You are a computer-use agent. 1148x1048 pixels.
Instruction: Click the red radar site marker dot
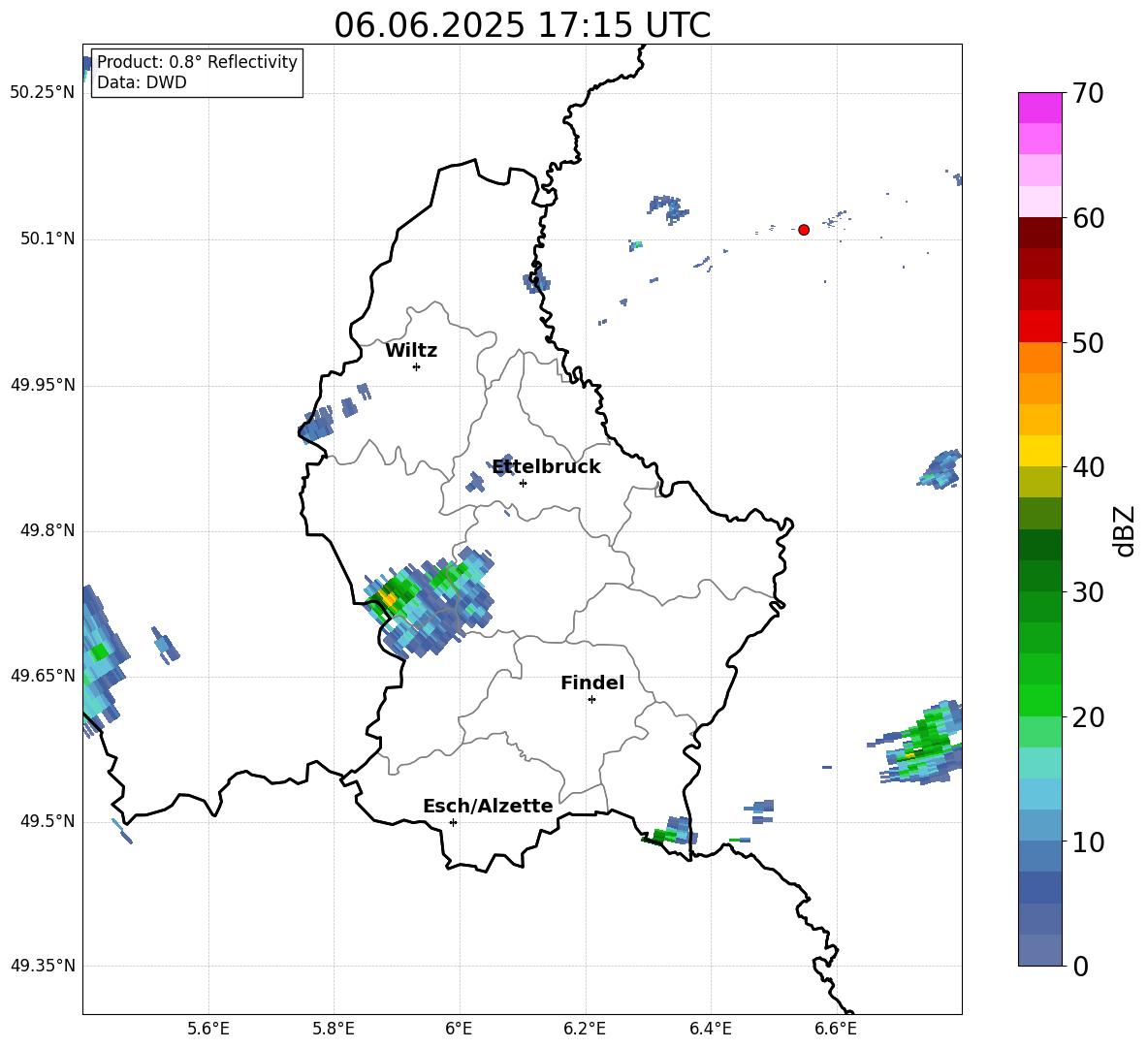click(803, 230)
